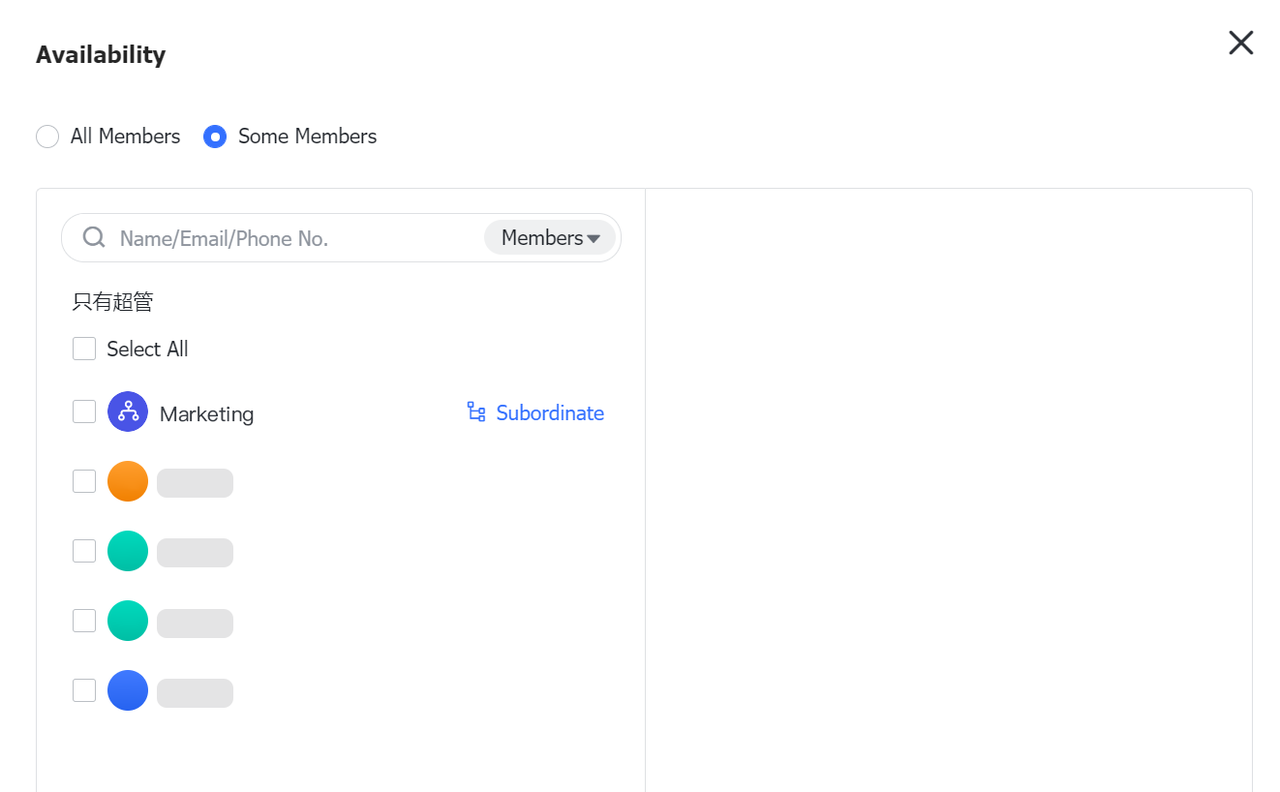Check the box beside the blue avatar
Viewport: 1280px width, 792px height.
[x=84, y=690]
